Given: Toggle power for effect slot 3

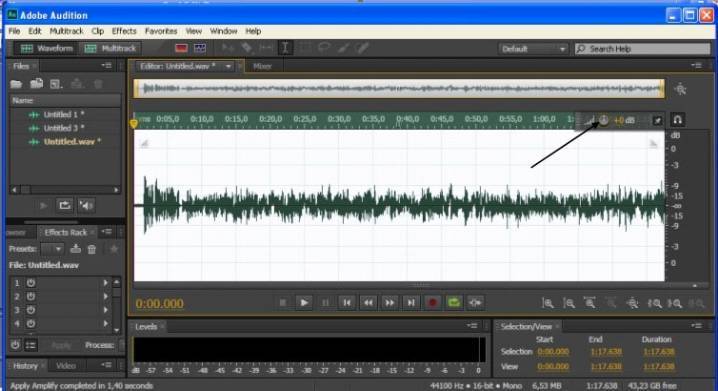Looking at the screenshot, I should click(x=31, y=310).
